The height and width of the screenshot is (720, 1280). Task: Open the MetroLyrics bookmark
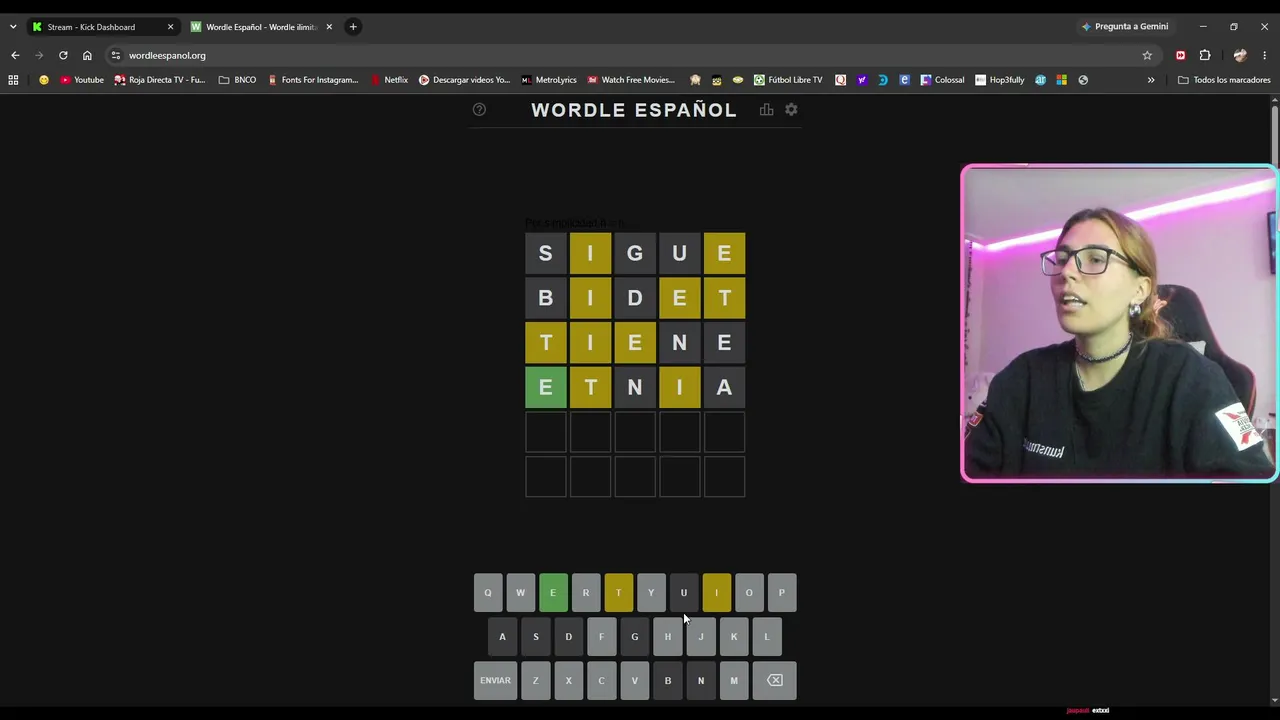coord(549,80)
